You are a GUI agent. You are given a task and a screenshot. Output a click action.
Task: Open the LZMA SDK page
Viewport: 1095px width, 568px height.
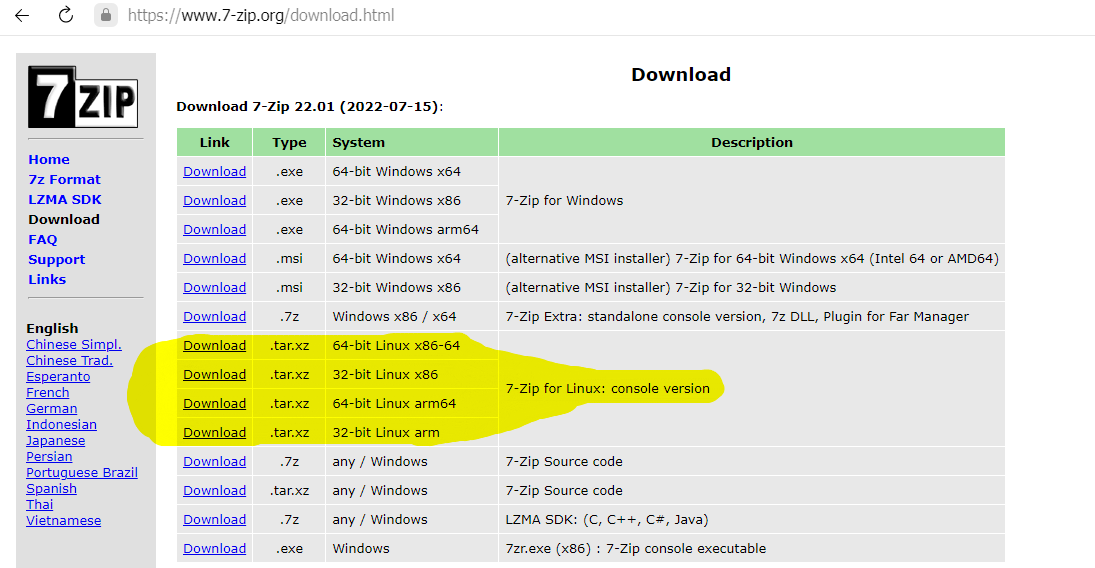[x=65, y=199]
